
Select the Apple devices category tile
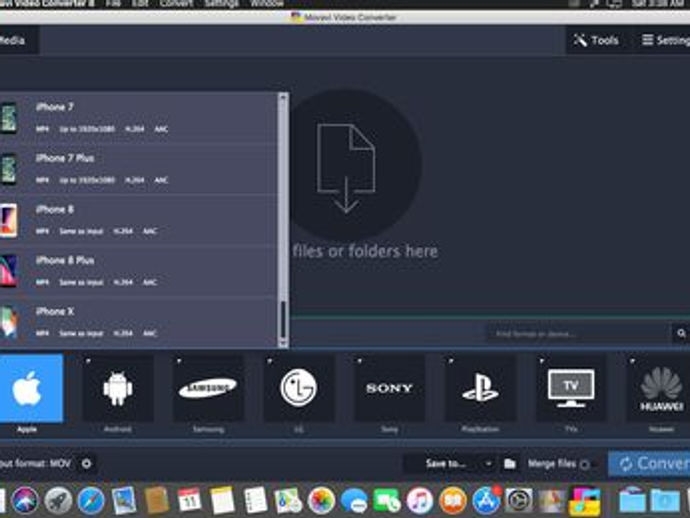[31, 388]
